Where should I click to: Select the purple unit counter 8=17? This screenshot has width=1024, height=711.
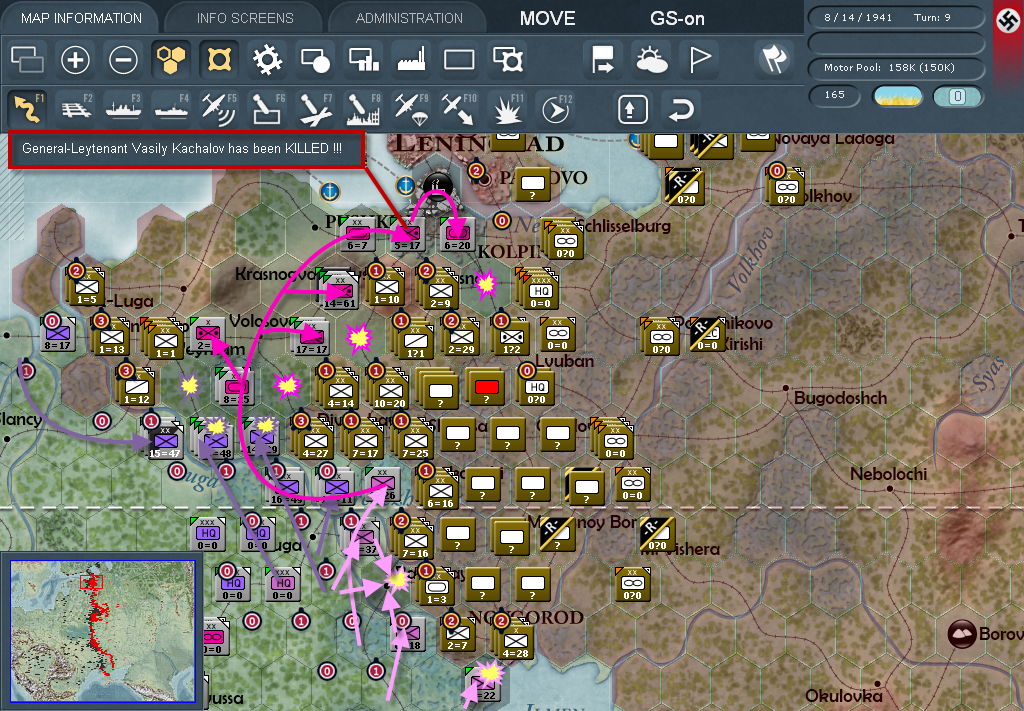(x=59, y=333)
